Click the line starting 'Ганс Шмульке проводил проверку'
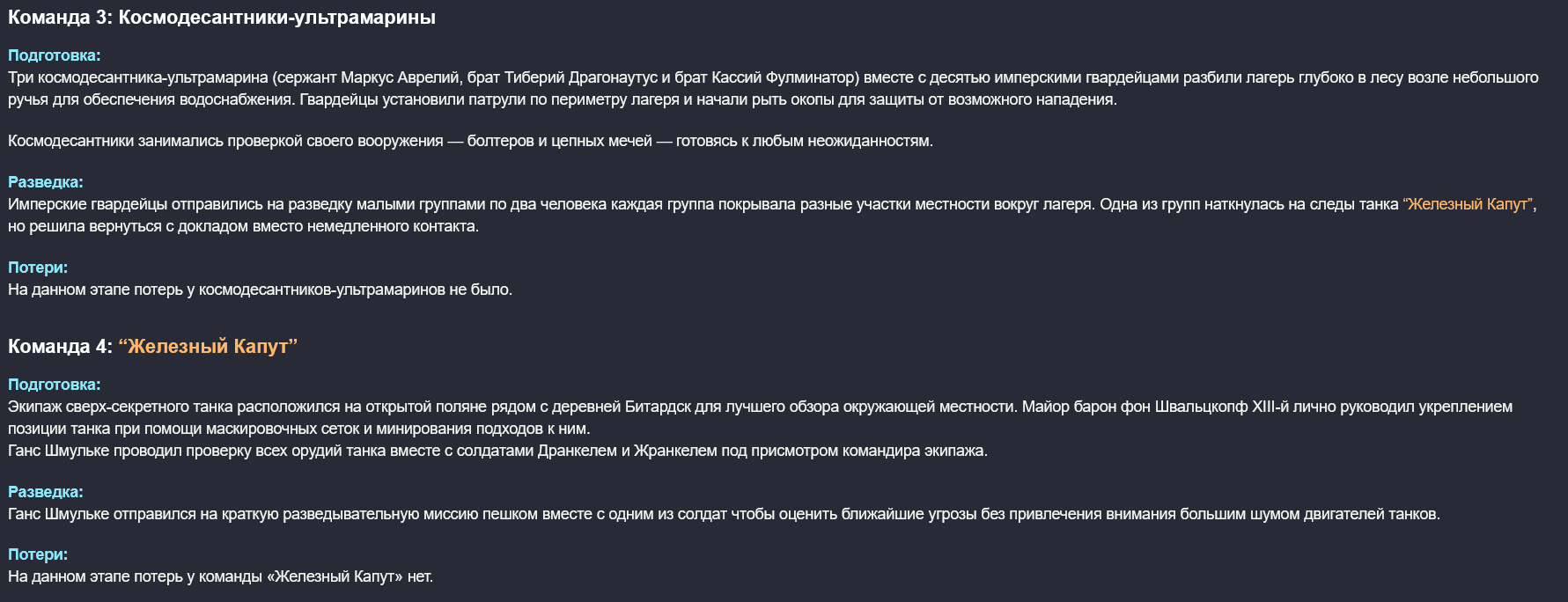Viewport: 1568px width, 602px height. tap(497, 451)
